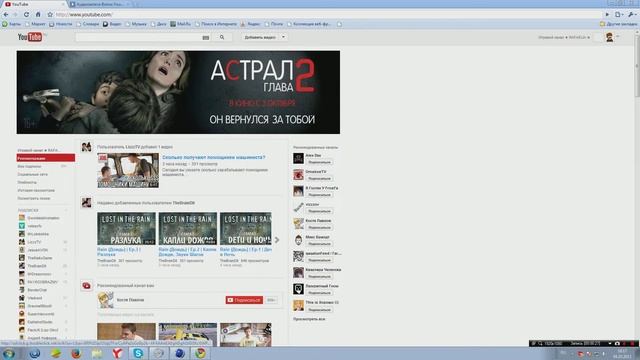The height and width of the screenshot is (360, 640).
Task: Open the on-screen keyboard icon in search
Action: (206, 38)
